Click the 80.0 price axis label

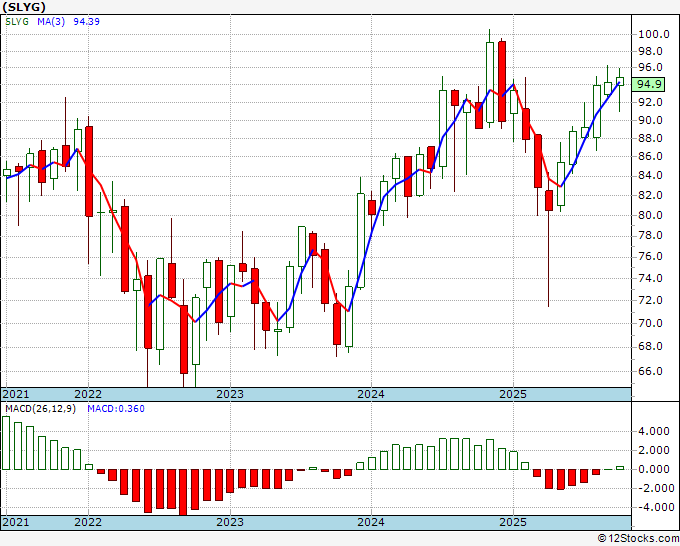coord(650,215)
